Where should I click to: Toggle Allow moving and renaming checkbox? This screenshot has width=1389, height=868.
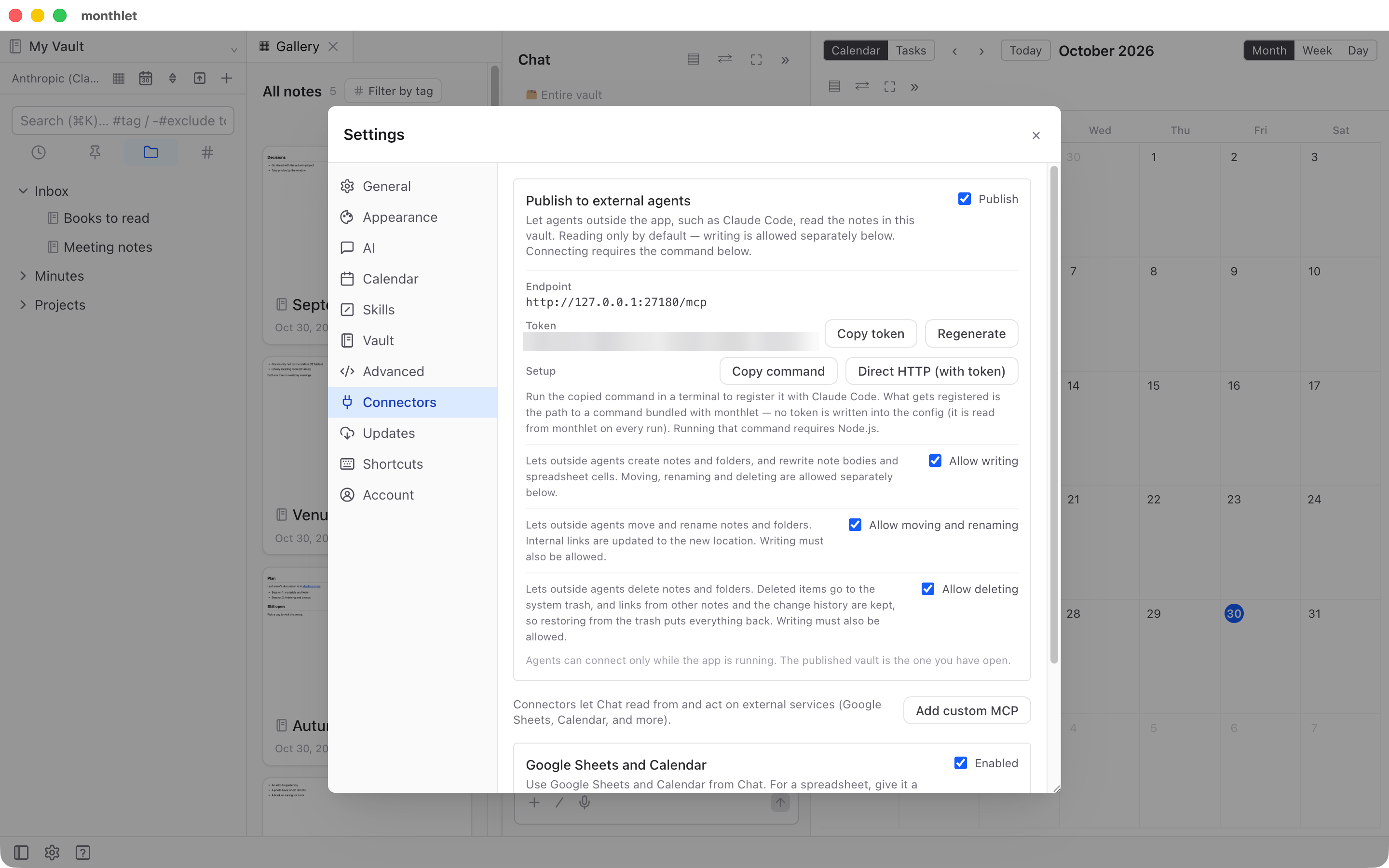pos(855,525)
